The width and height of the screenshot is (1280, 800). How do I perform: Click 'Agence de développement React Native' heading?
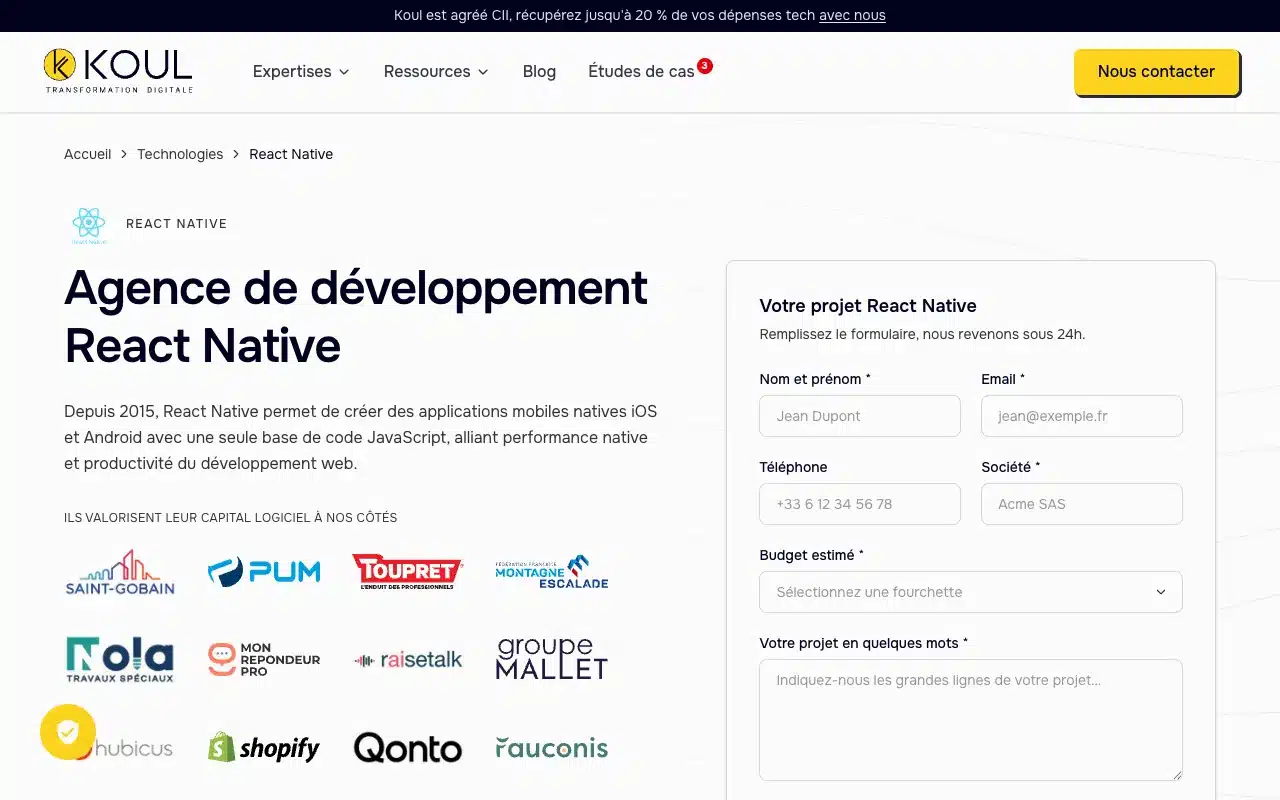coord(356,316)
